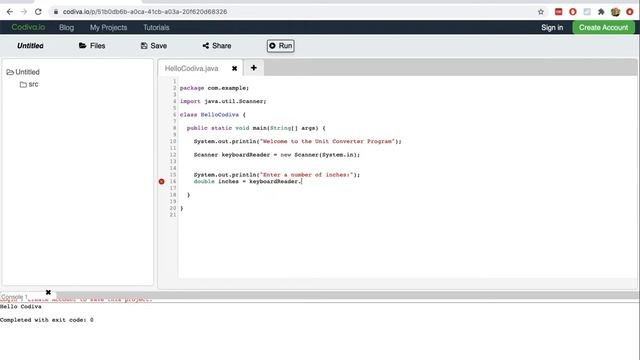Open the browser extensions puzzle icon
640x360 pixels.
(x=601, y=12)
